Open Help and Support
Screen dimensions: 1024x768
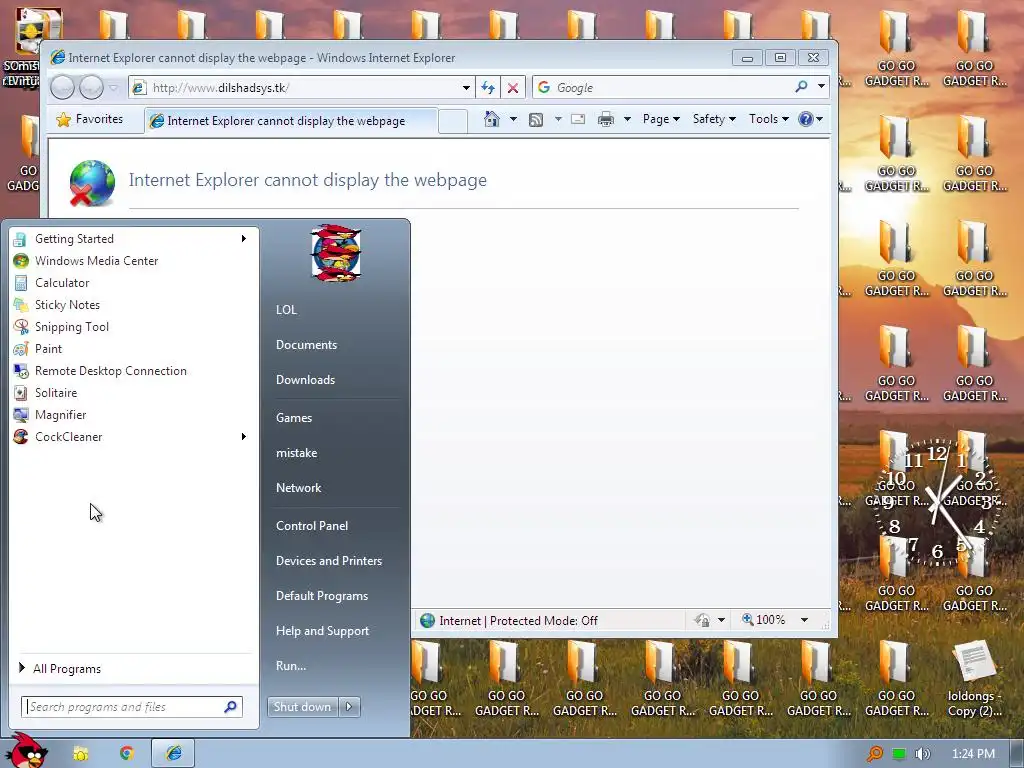tap(322, 631)
